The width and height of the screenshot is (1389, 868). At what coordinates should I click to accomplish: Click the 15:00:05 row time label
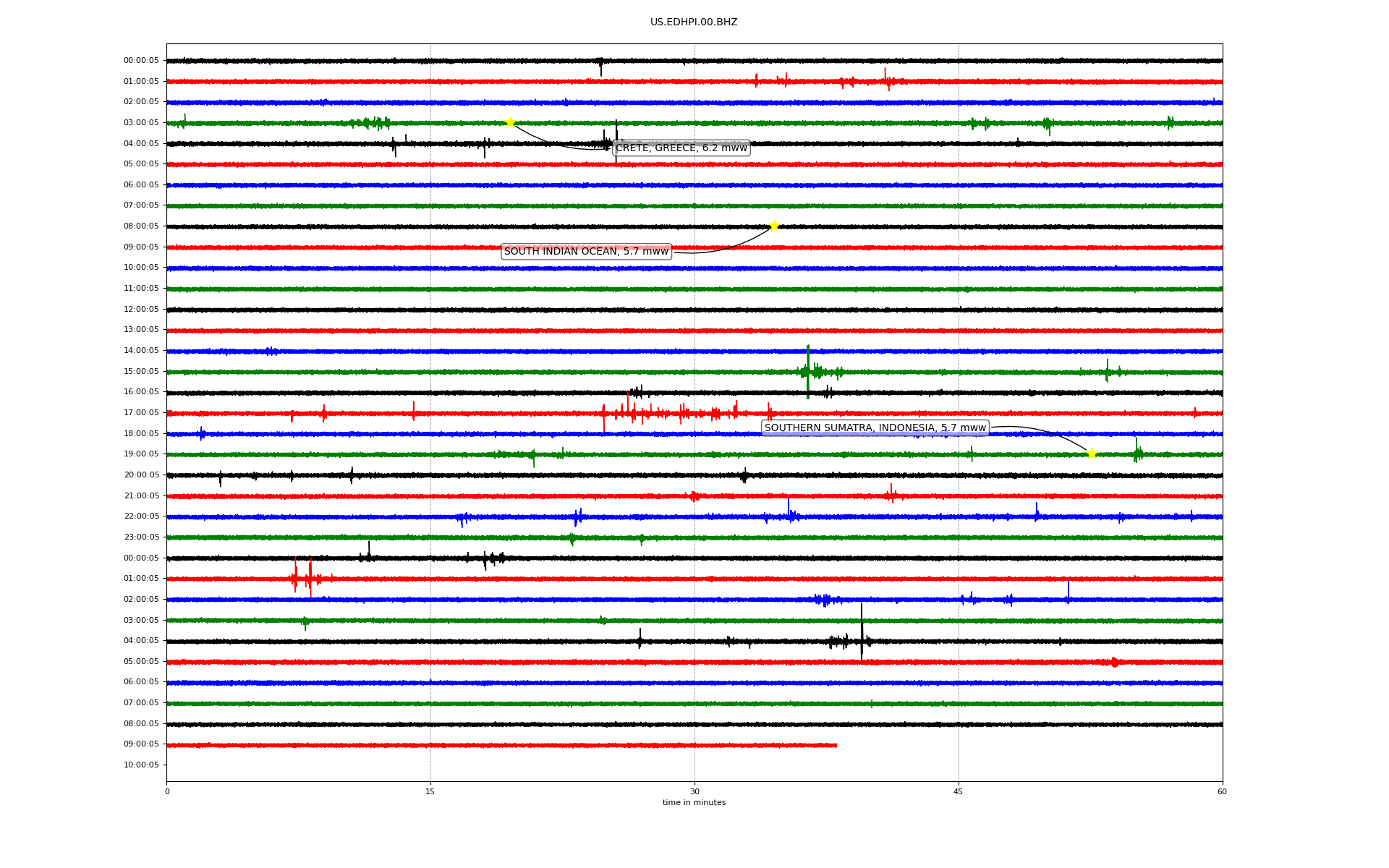point(141,372)
